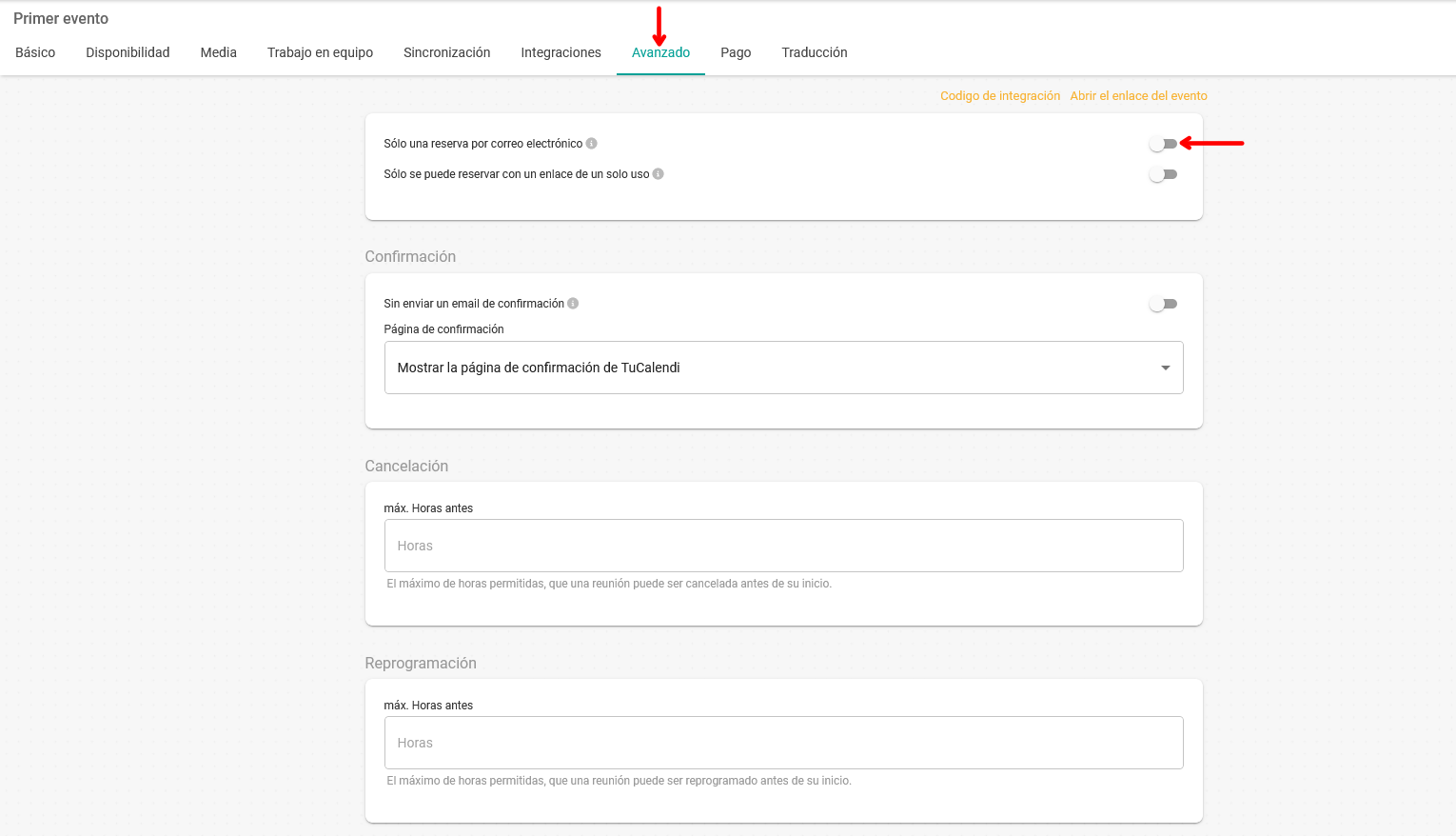Focus the Cancelación 'Horas' input field
The width and height of the screenshot is (1456, 836).
point(783,546)
